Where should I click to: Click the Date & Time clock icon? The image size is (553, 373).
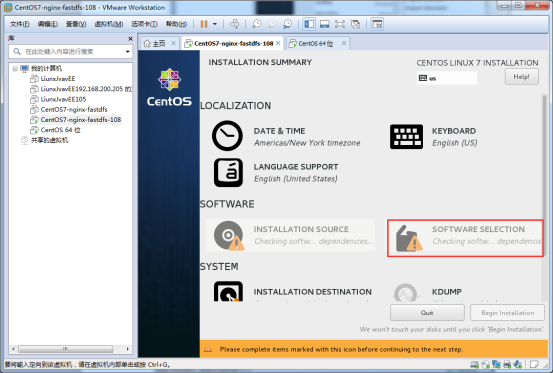point(227,136)
